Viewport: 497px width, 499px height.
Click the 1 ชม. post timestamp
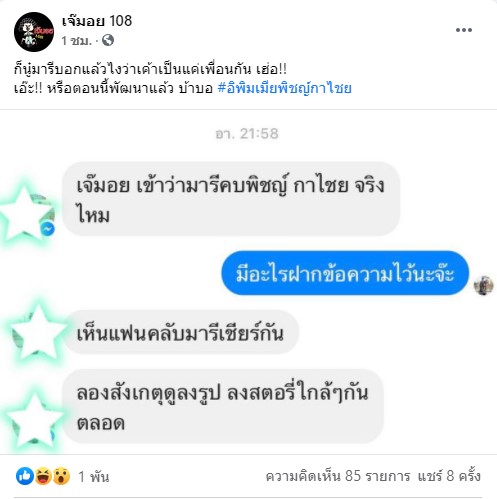click(76, 41)
